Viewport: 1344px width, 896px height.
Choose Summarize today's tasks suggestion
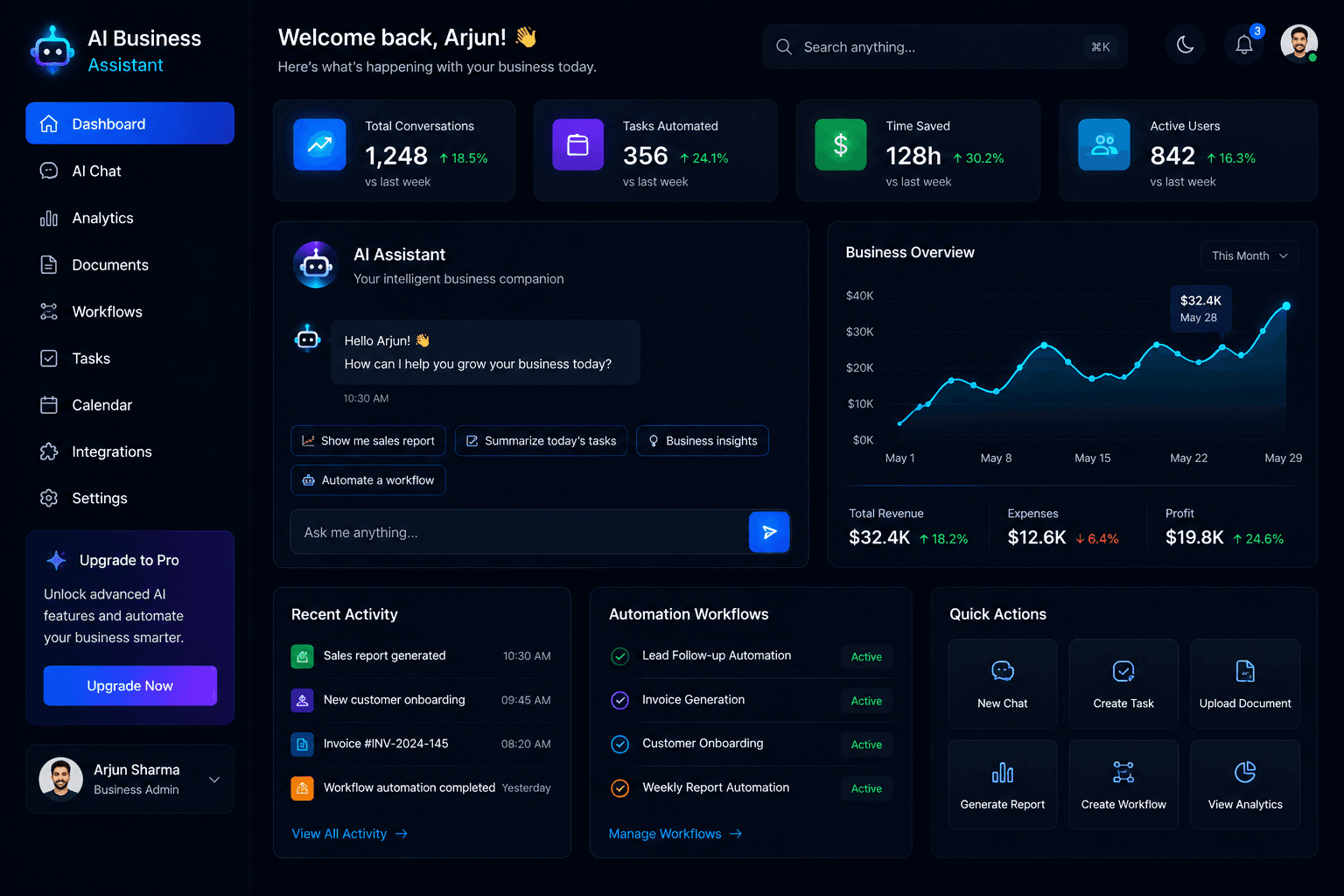pyautogui.click(x=541, y=441)
